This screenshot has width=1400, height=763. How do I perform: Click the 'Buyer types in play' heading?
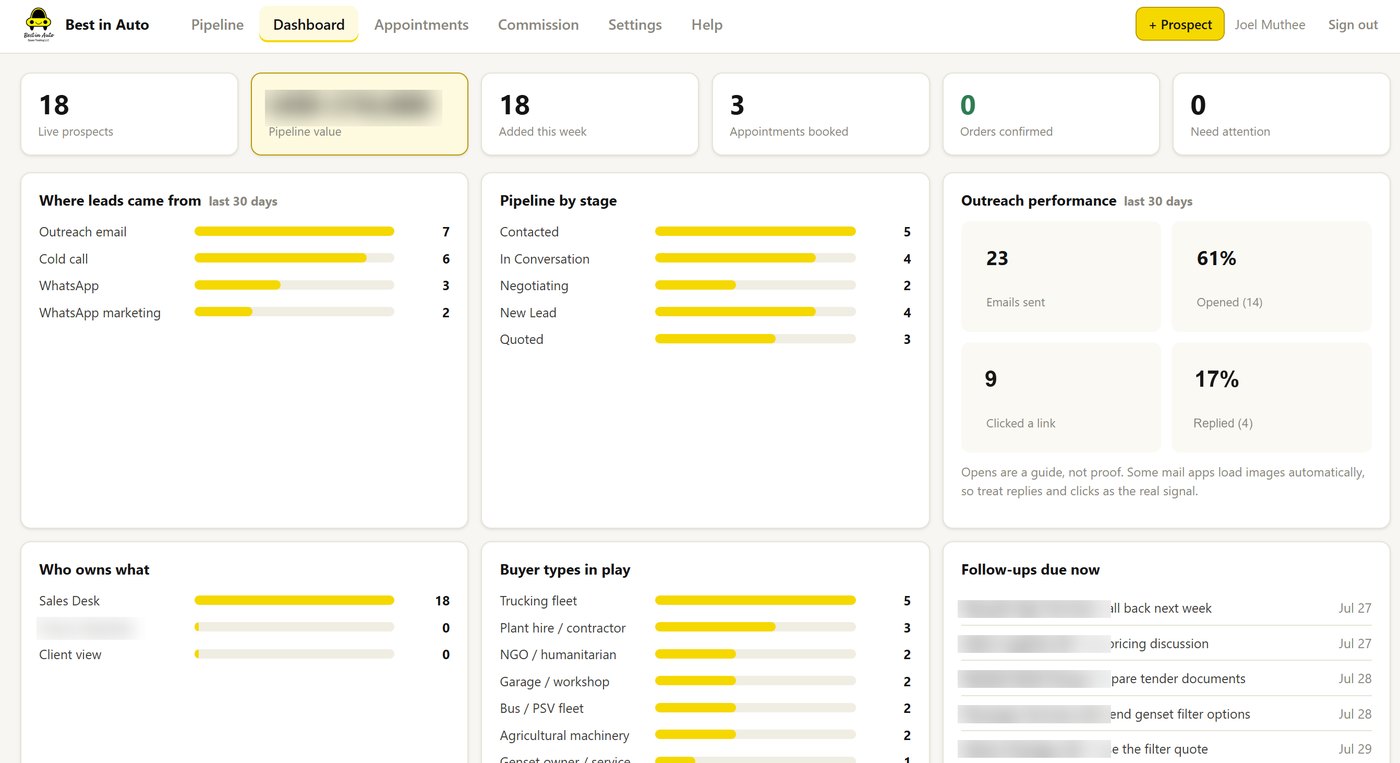(x=565, y=570)
